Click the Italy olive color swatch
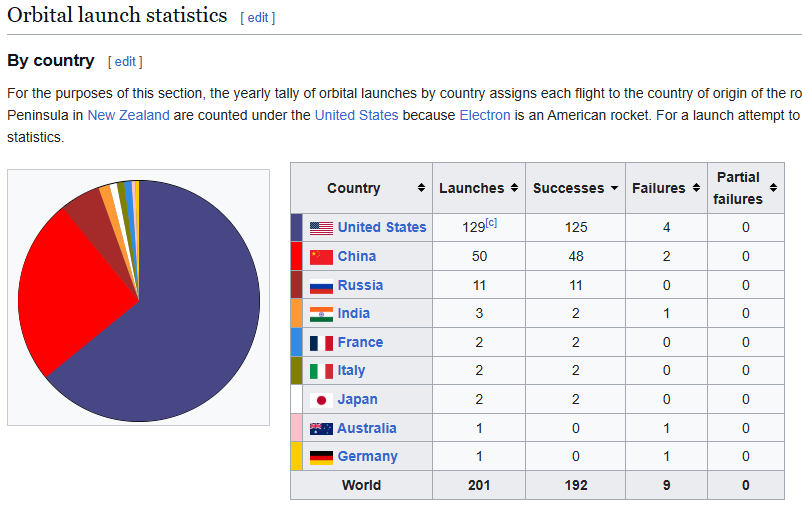Screen dimensions: 802x518 [x=297, y=371]
